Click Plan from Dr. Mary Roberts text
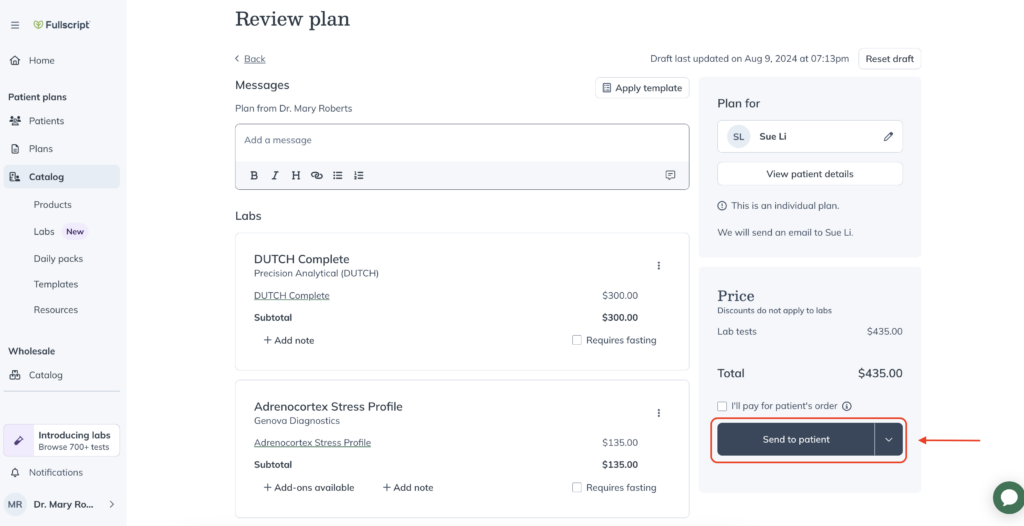Image resolution: width=1024 pixels, height=526 pixels. click(x=293, y=108)
